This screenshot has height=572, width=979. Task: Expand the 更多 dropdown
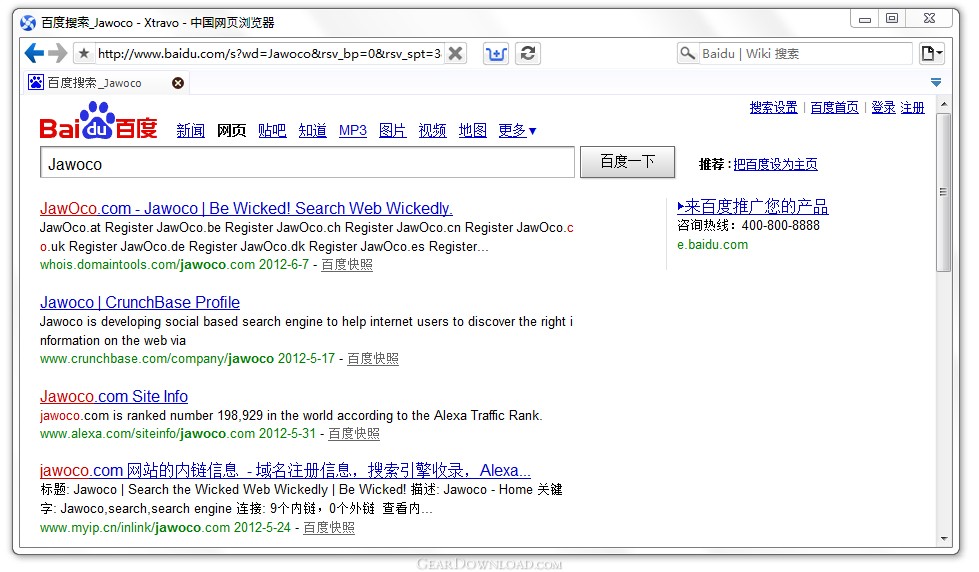pyautogui.click(x=518, y=131)
